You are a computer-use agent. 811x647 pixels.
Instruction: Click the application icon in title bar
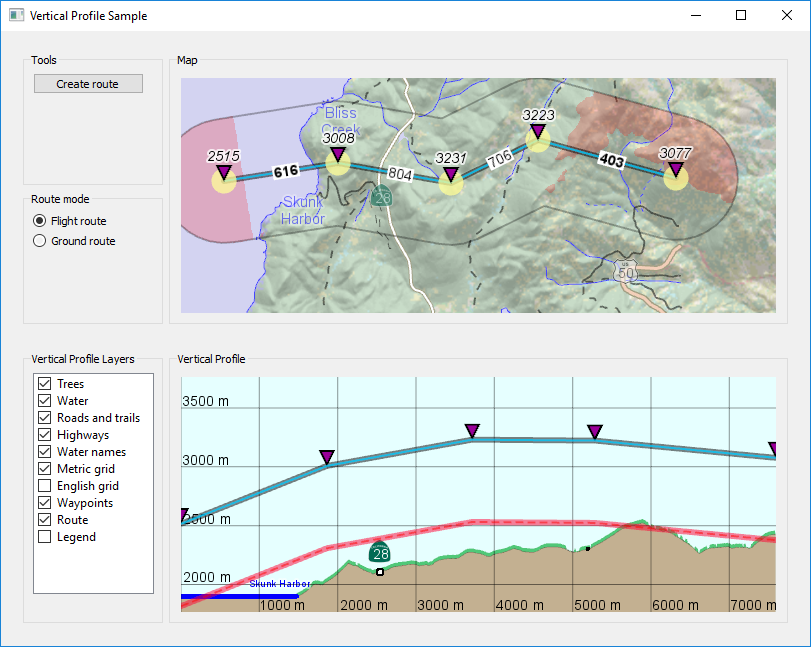point(16,15)
